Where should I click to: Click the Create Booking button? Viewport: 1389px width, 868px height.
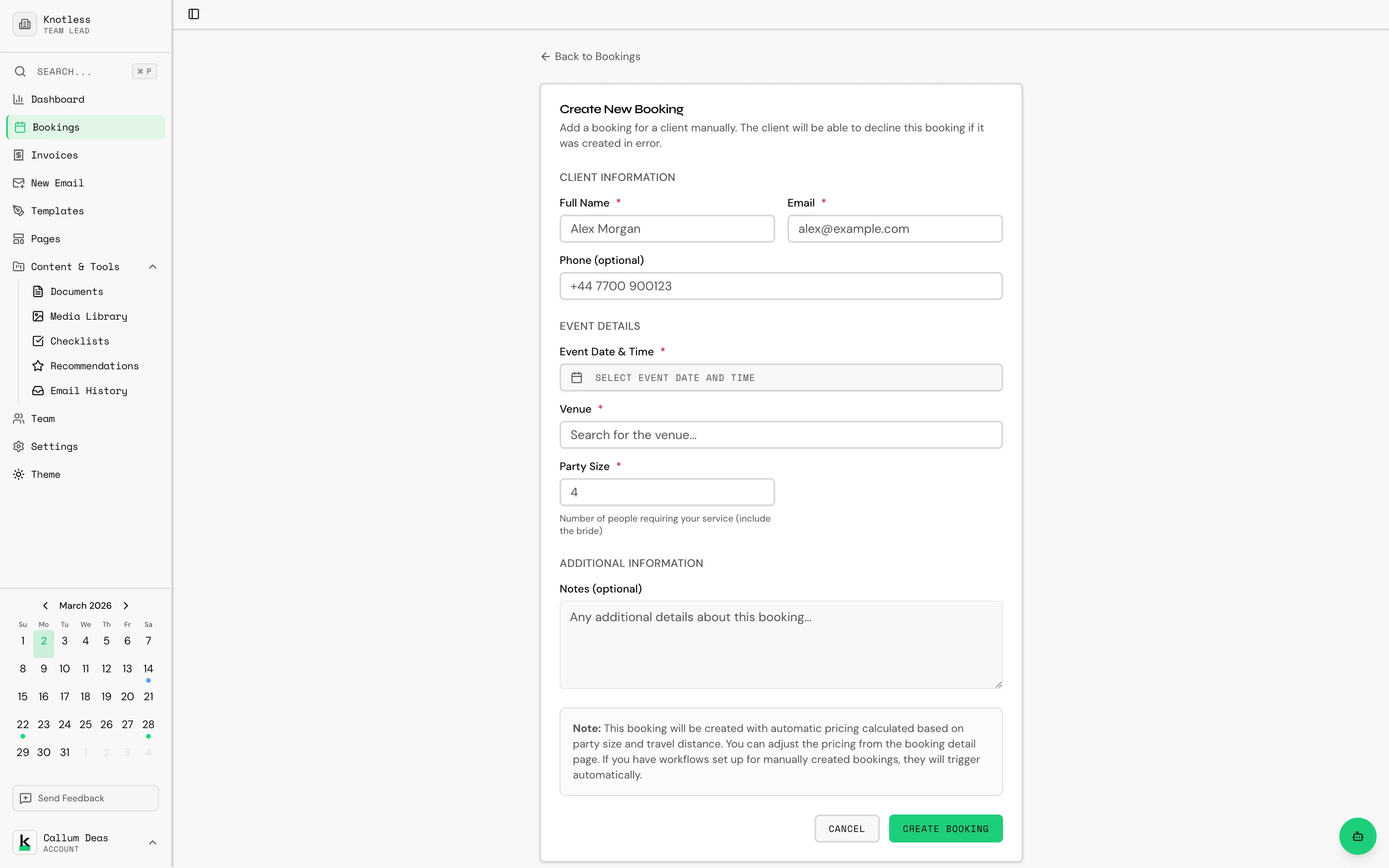(945, 828)
